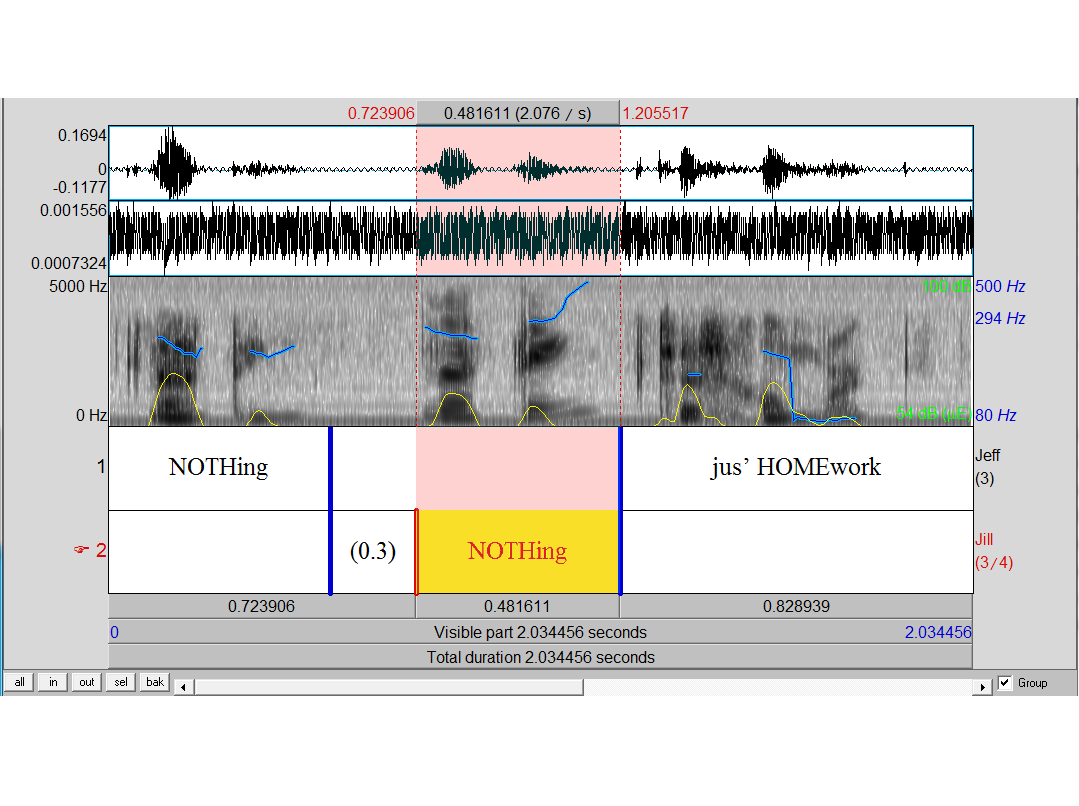Select the yellow NOTHing interval on tier 2

click(517, 551)
